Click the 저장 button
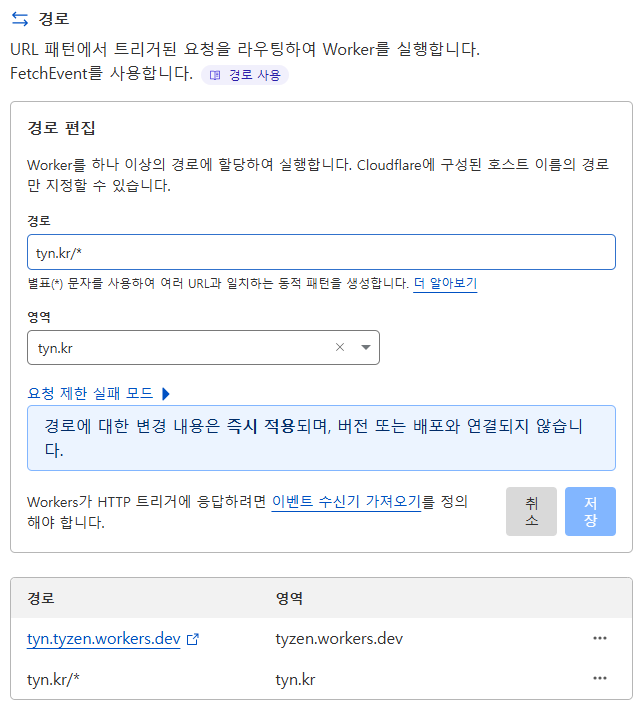The image size is (638, 709). [x=590, y=511]
